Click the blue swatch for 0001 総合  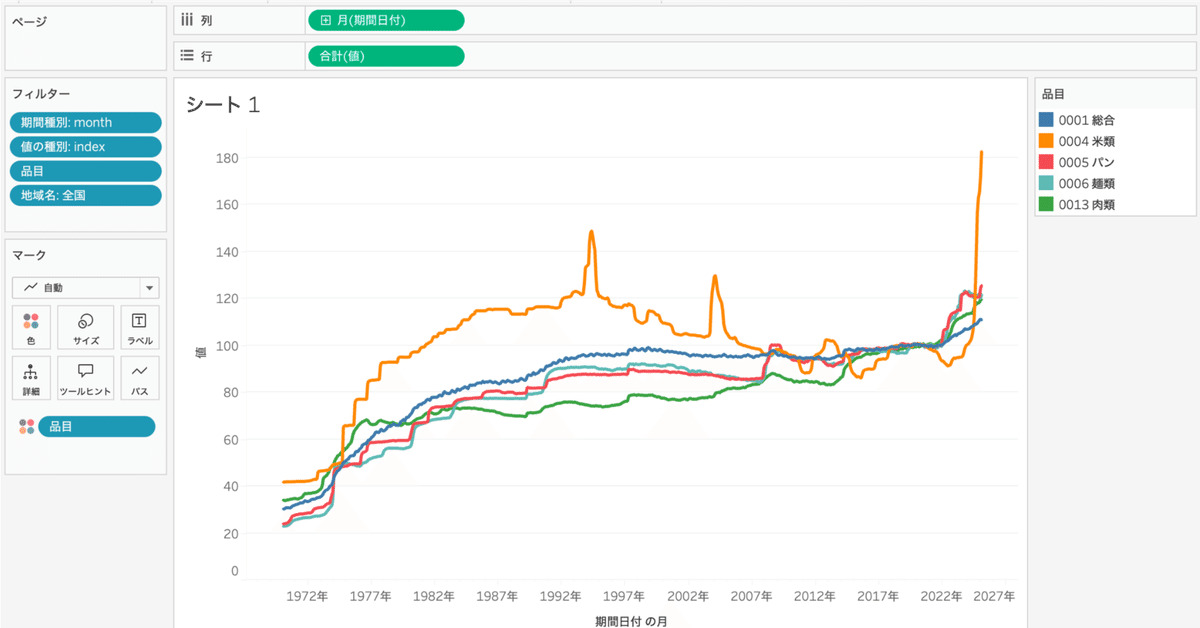1047,120
